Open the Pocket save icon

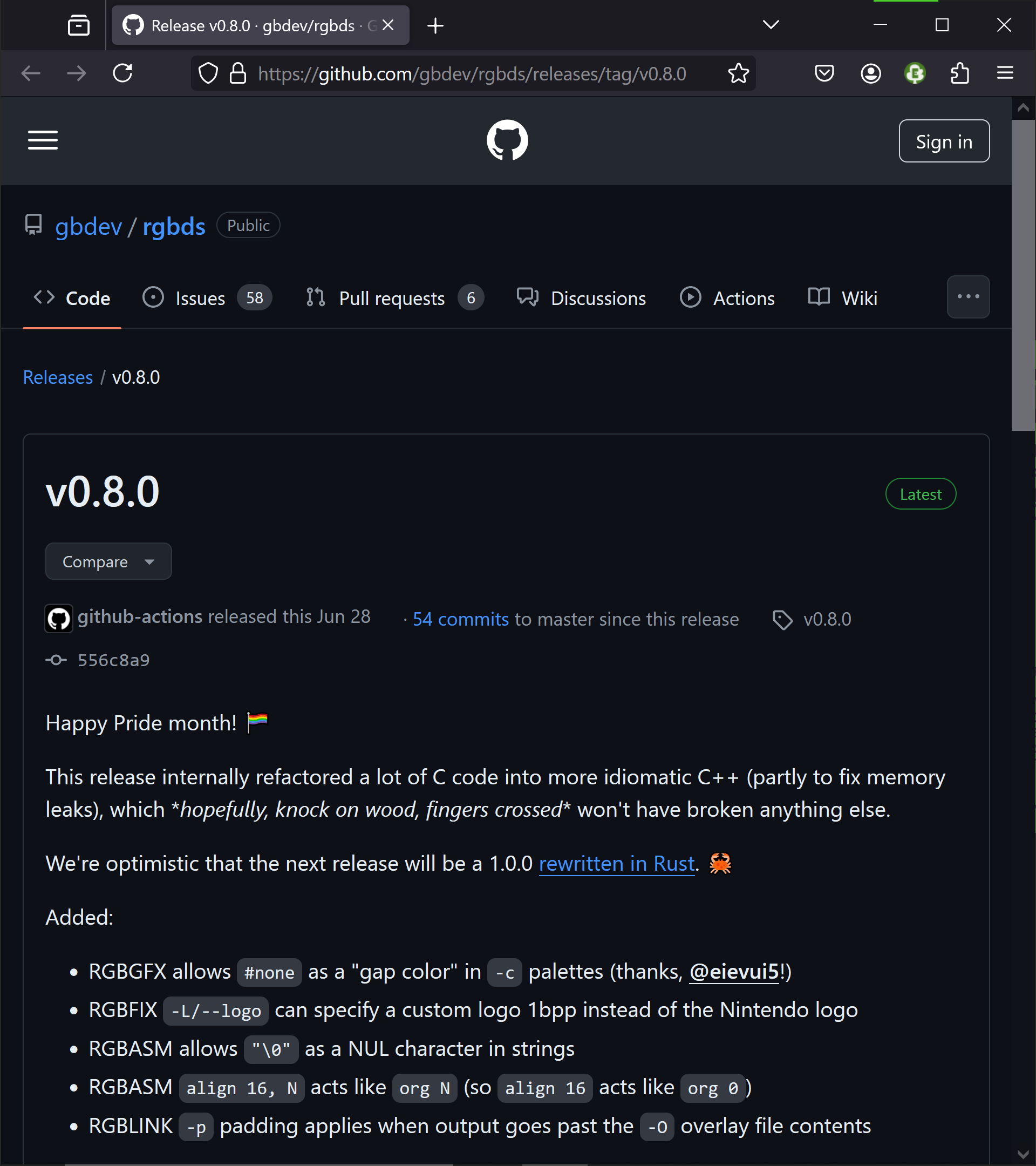824,73
